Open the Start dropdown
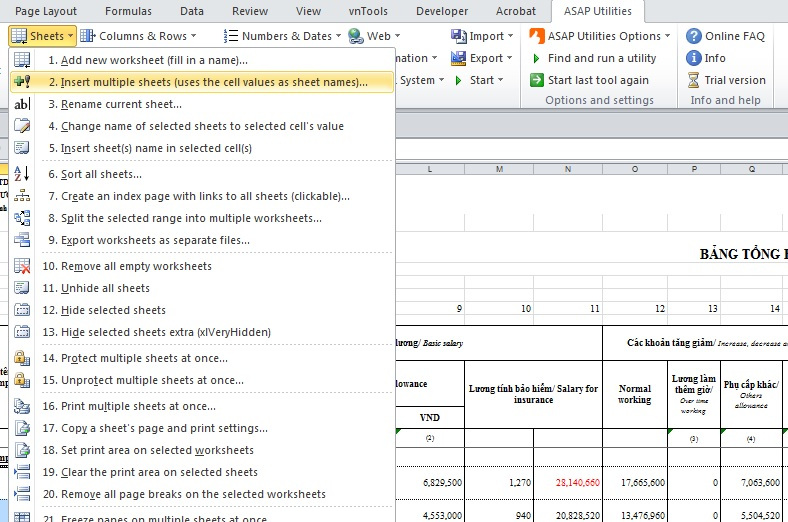Viewport: 788px width, 522px height. 479,80
